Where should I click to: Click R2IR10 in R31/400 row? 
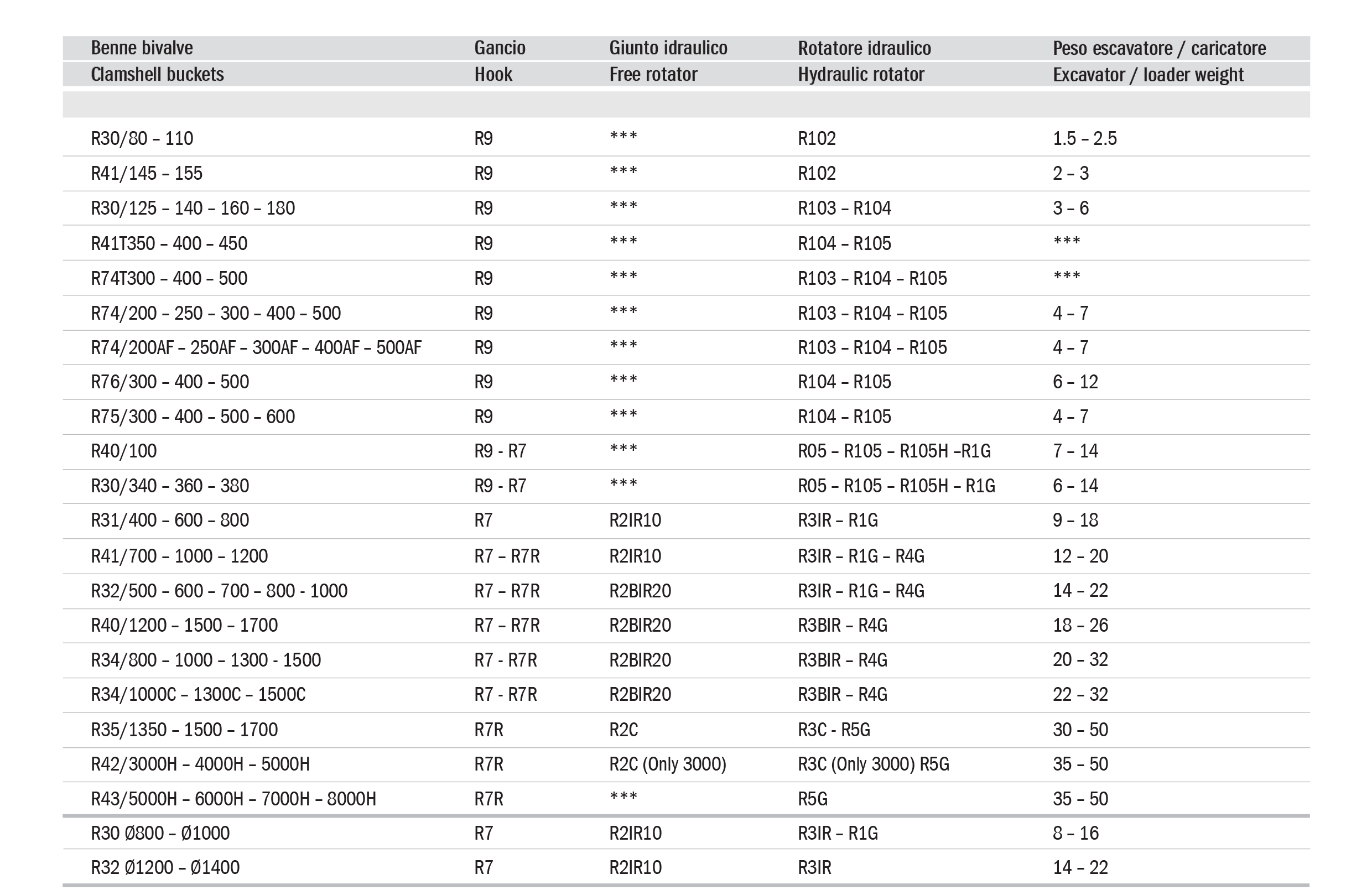coord(635,521)
